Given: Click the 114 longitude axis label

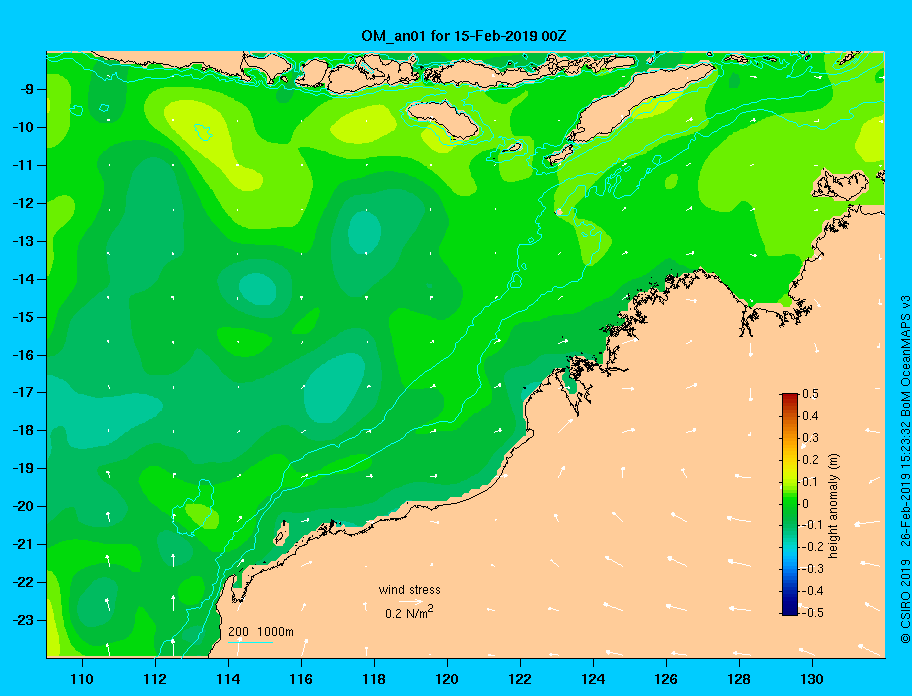Looking at the screenshot, I should (228, 679).
